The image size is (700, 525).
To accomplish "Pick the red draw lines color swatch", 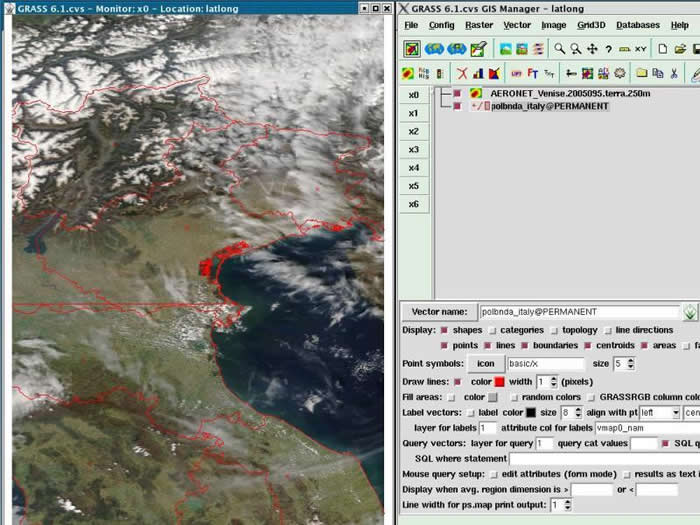I will 499,382.
